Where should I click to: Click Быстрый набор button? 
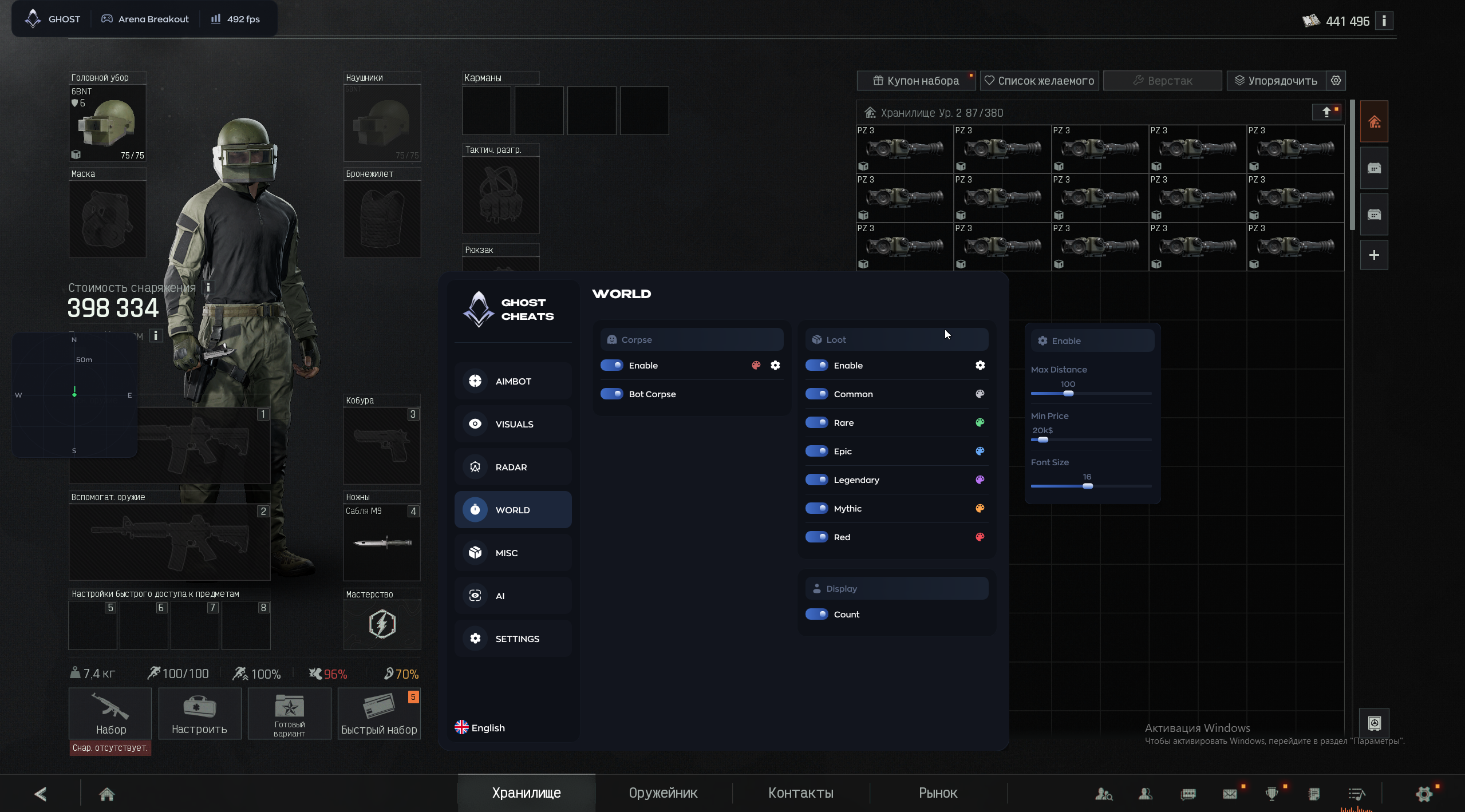379,714
